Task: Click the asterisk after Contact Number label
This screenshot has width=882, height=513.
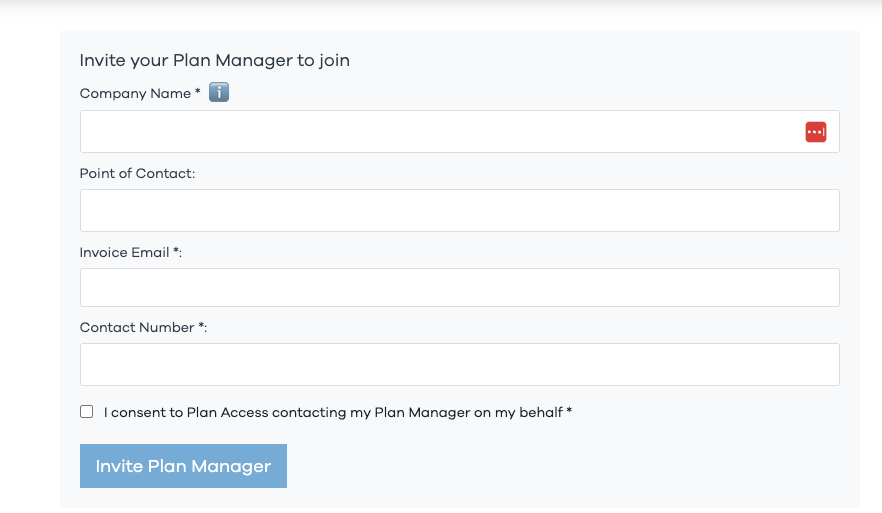Action: 201,326
